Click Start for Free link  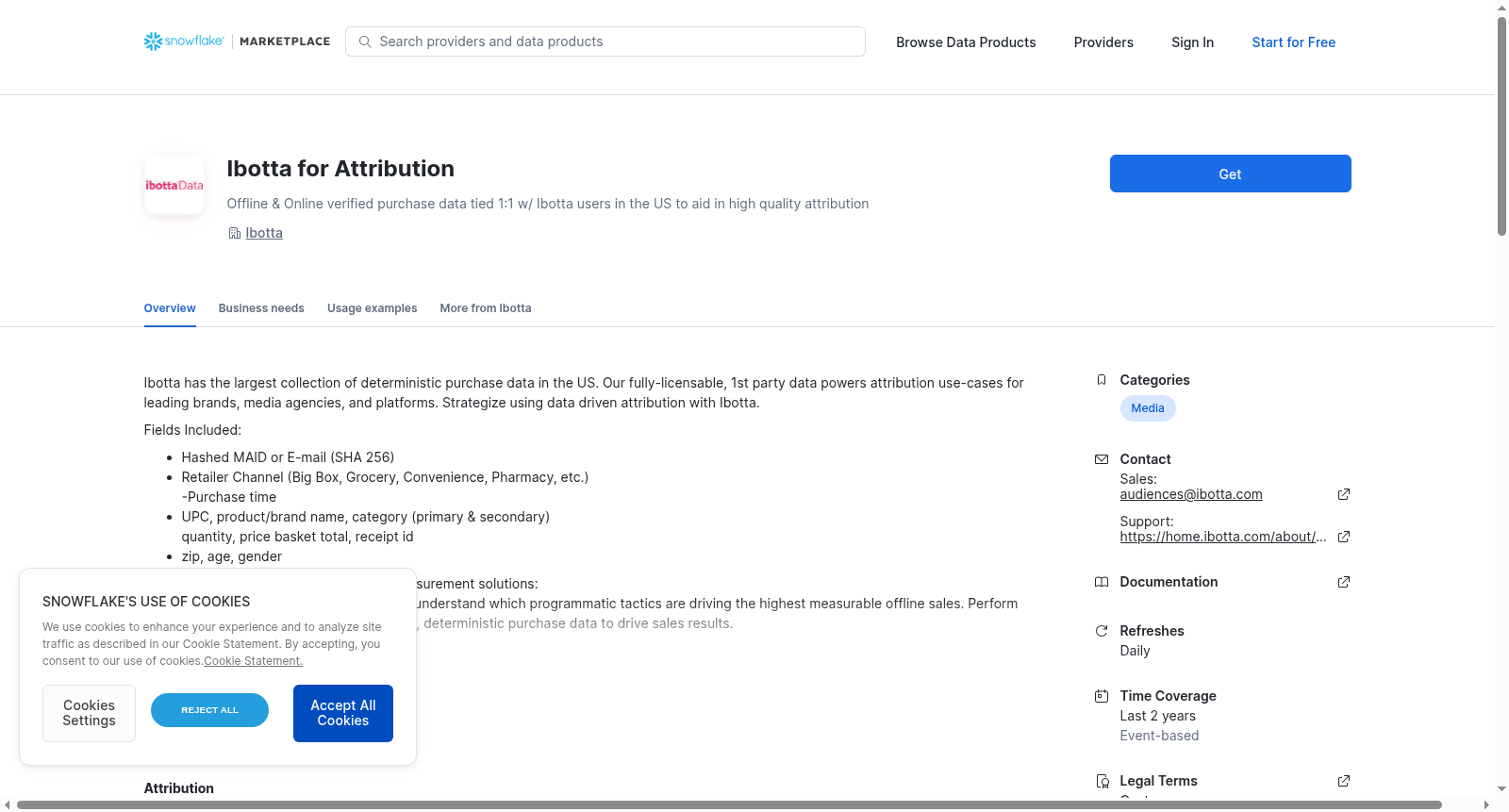(1293, 42)
